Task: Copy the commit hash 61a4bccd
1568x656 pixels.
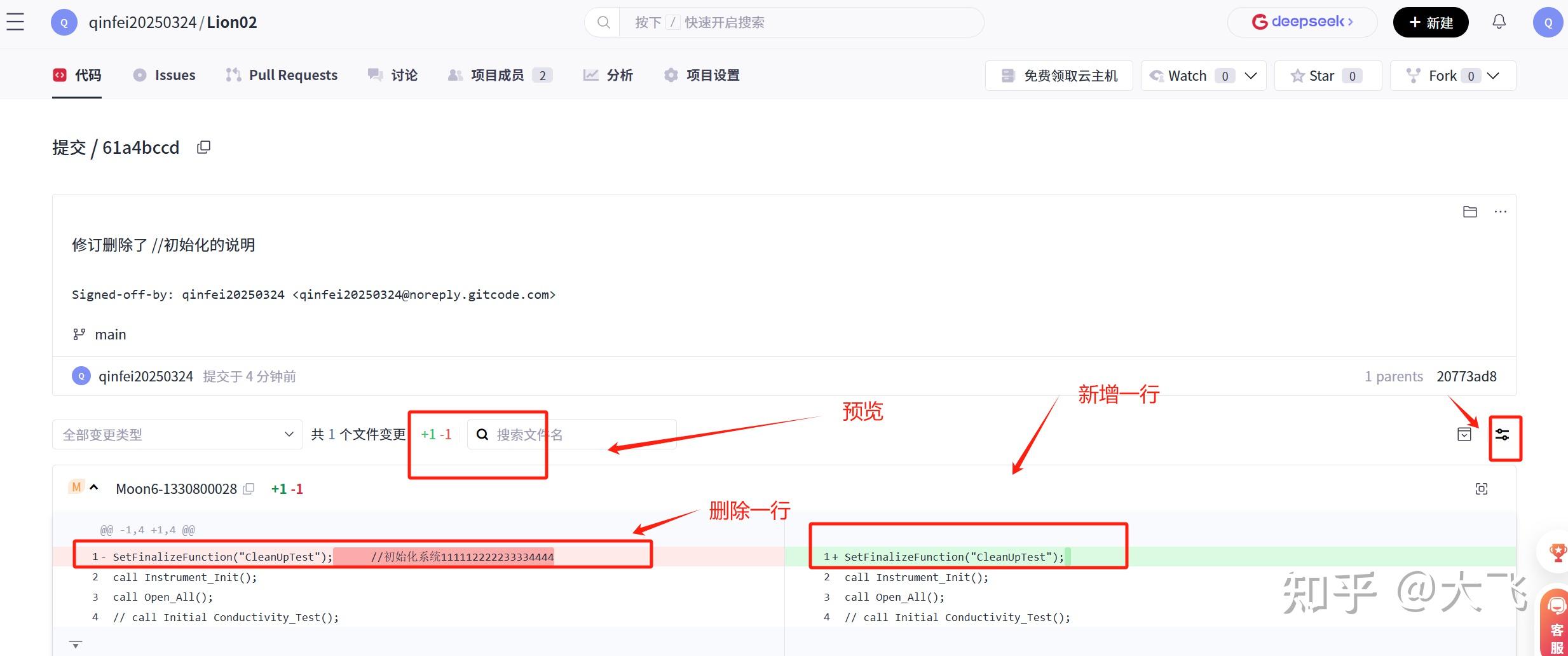Action: (203, 147)
